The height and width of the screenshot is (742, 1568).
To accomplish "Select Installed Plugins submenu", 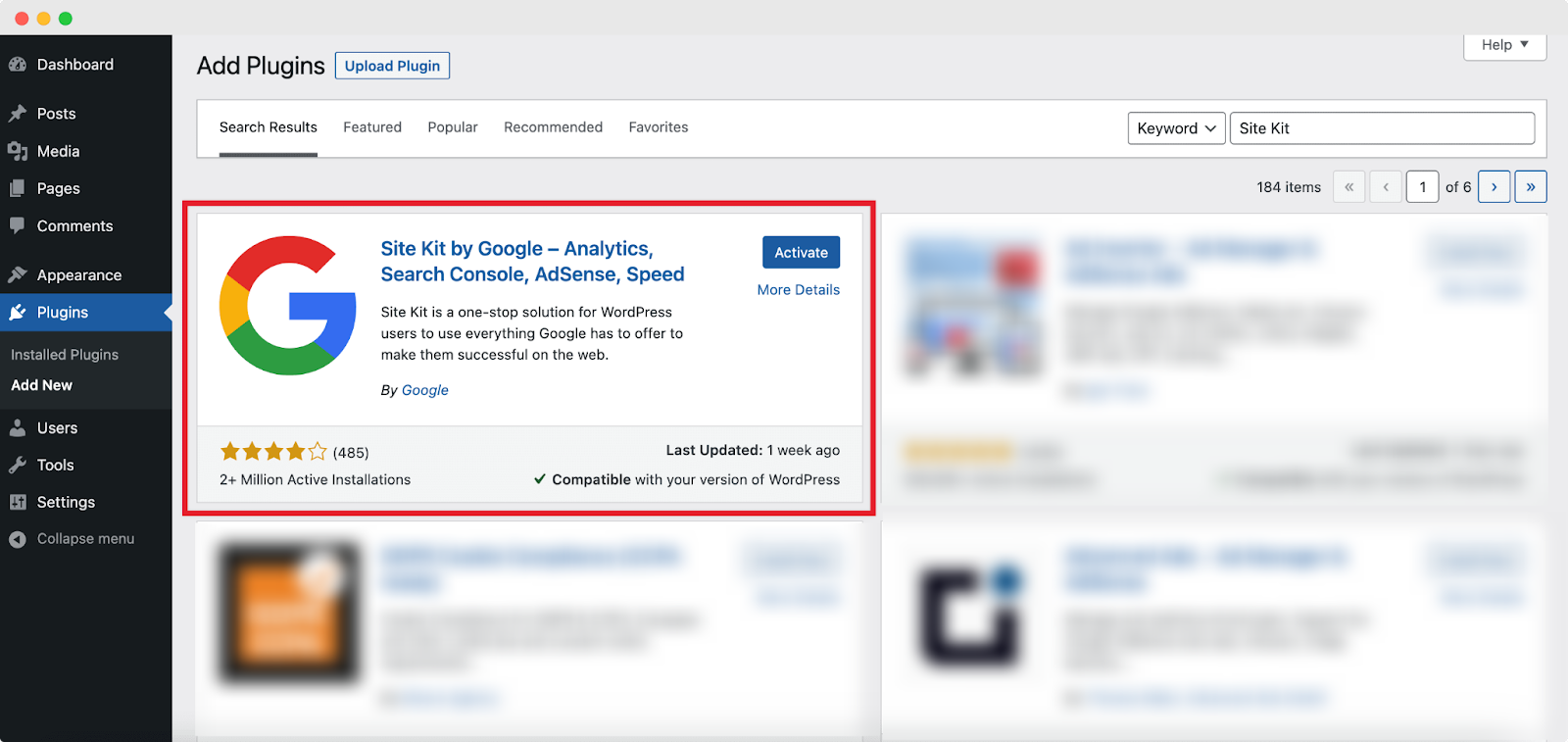I will (x=65, y=355).
